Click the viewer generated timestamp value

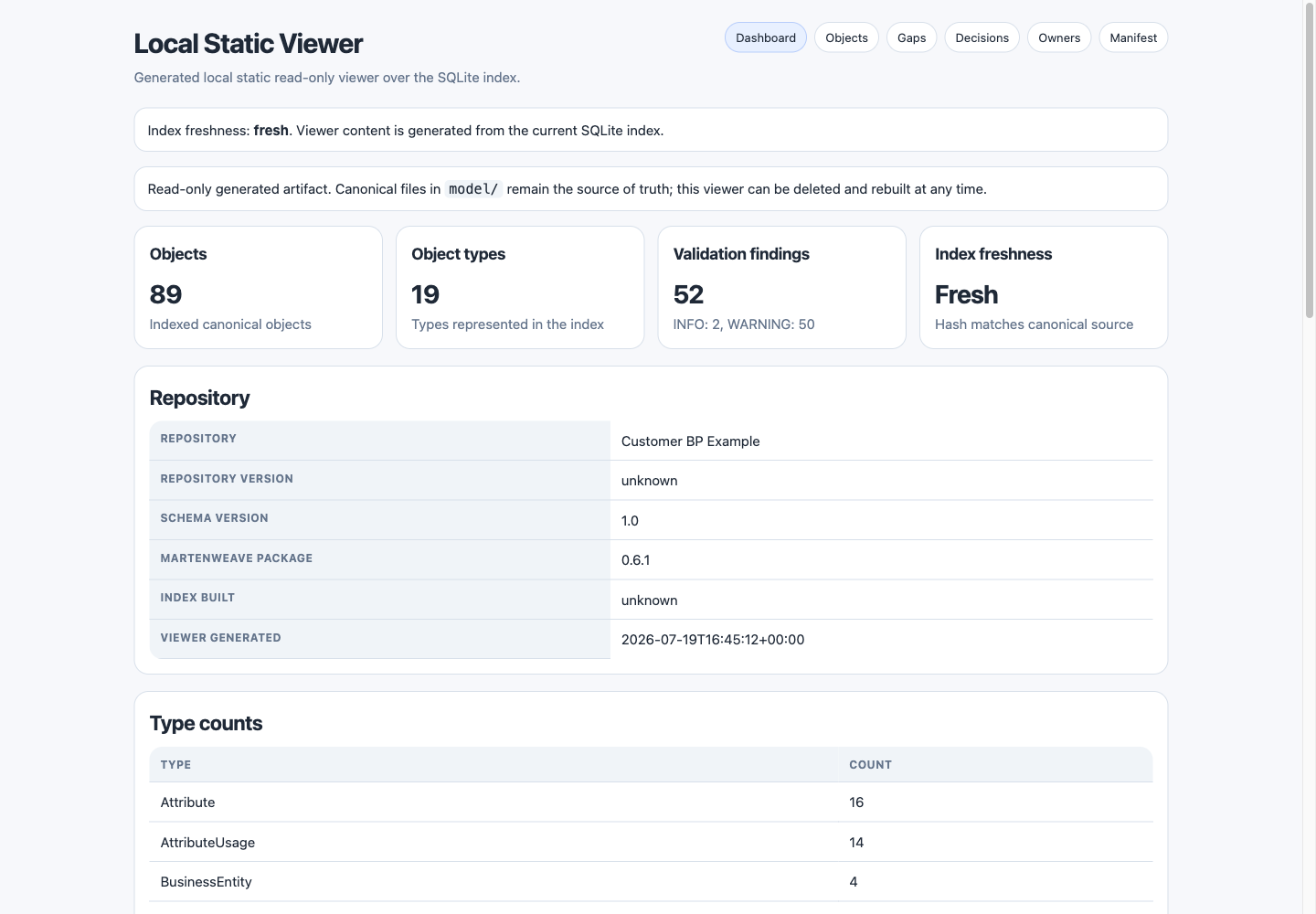(x=713, y=640)
